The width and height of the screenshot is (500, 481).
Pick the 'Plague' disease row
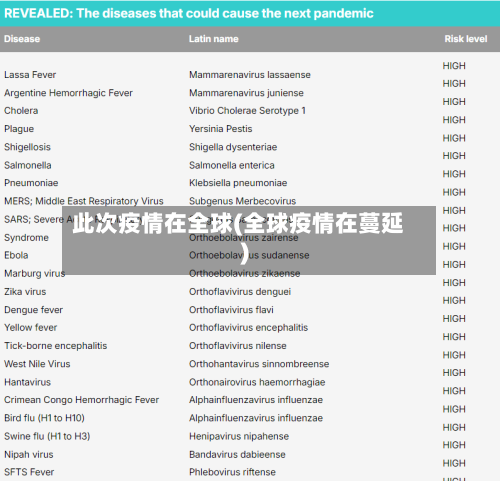click(x=19, y=129)
